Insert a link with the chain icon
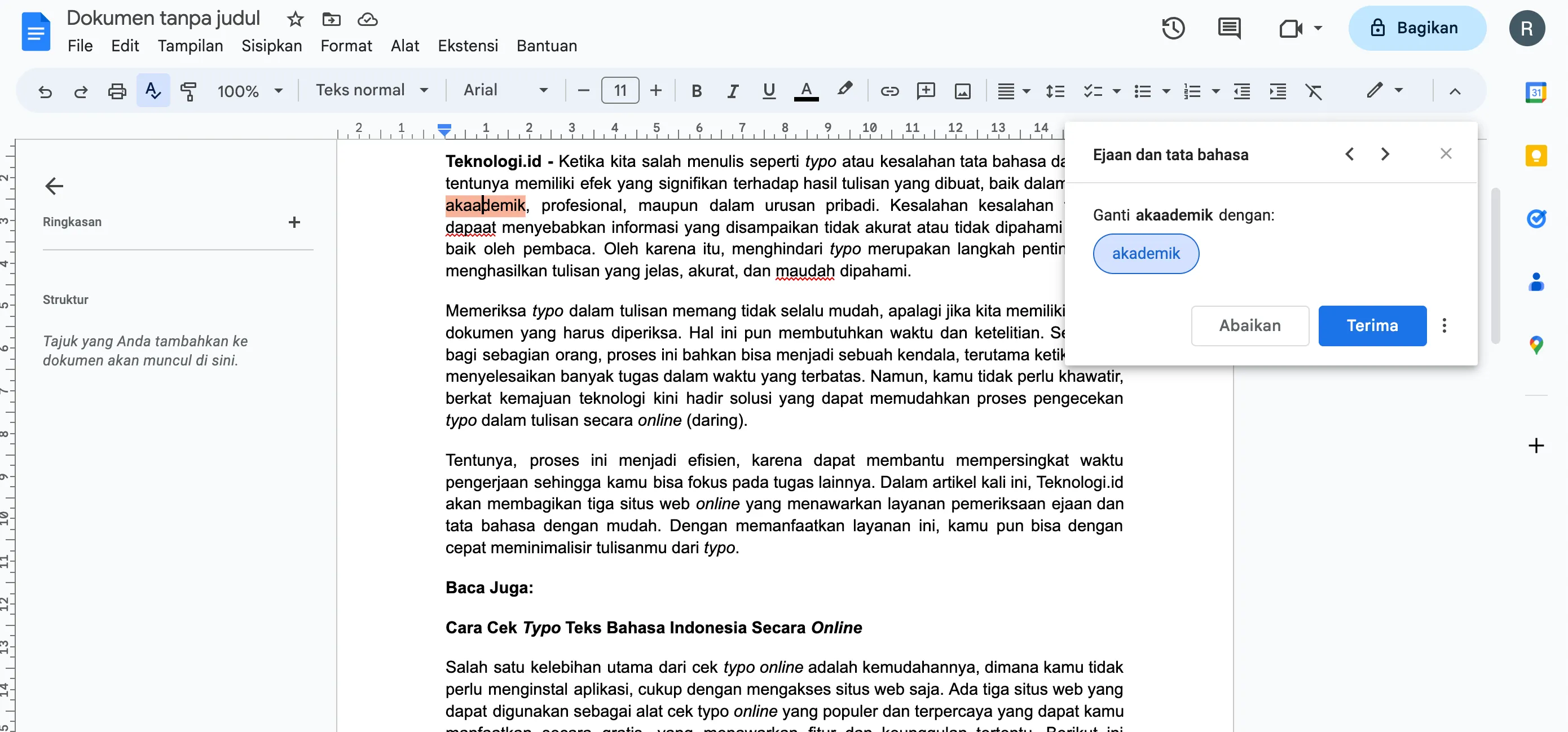 [889, 91]
